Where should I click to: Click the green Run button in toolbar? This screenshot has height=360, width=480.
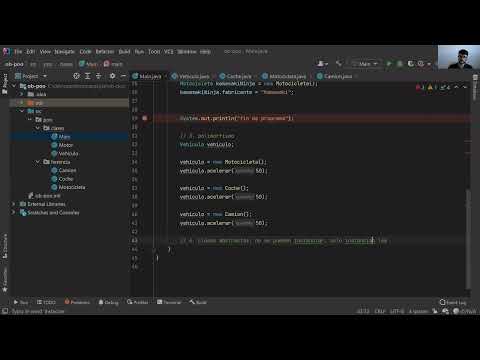click(389, 64)
